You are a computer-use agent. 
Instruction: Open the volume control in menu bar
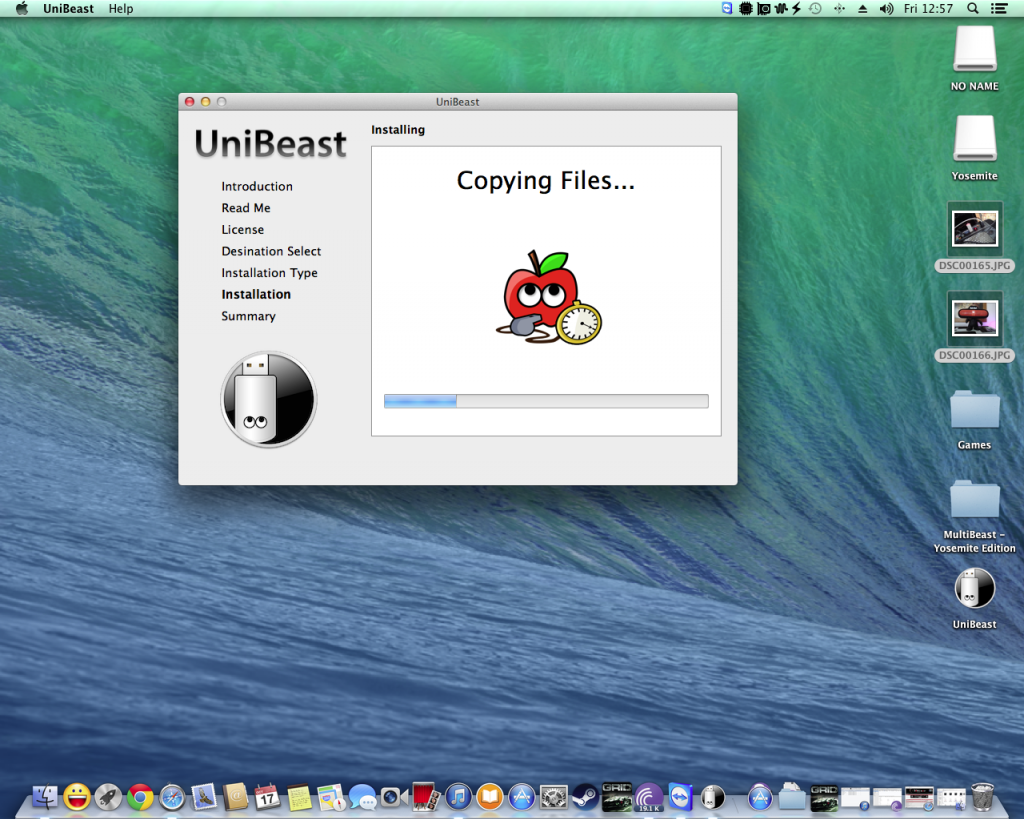pyautogui.click(x=886, y=8)
